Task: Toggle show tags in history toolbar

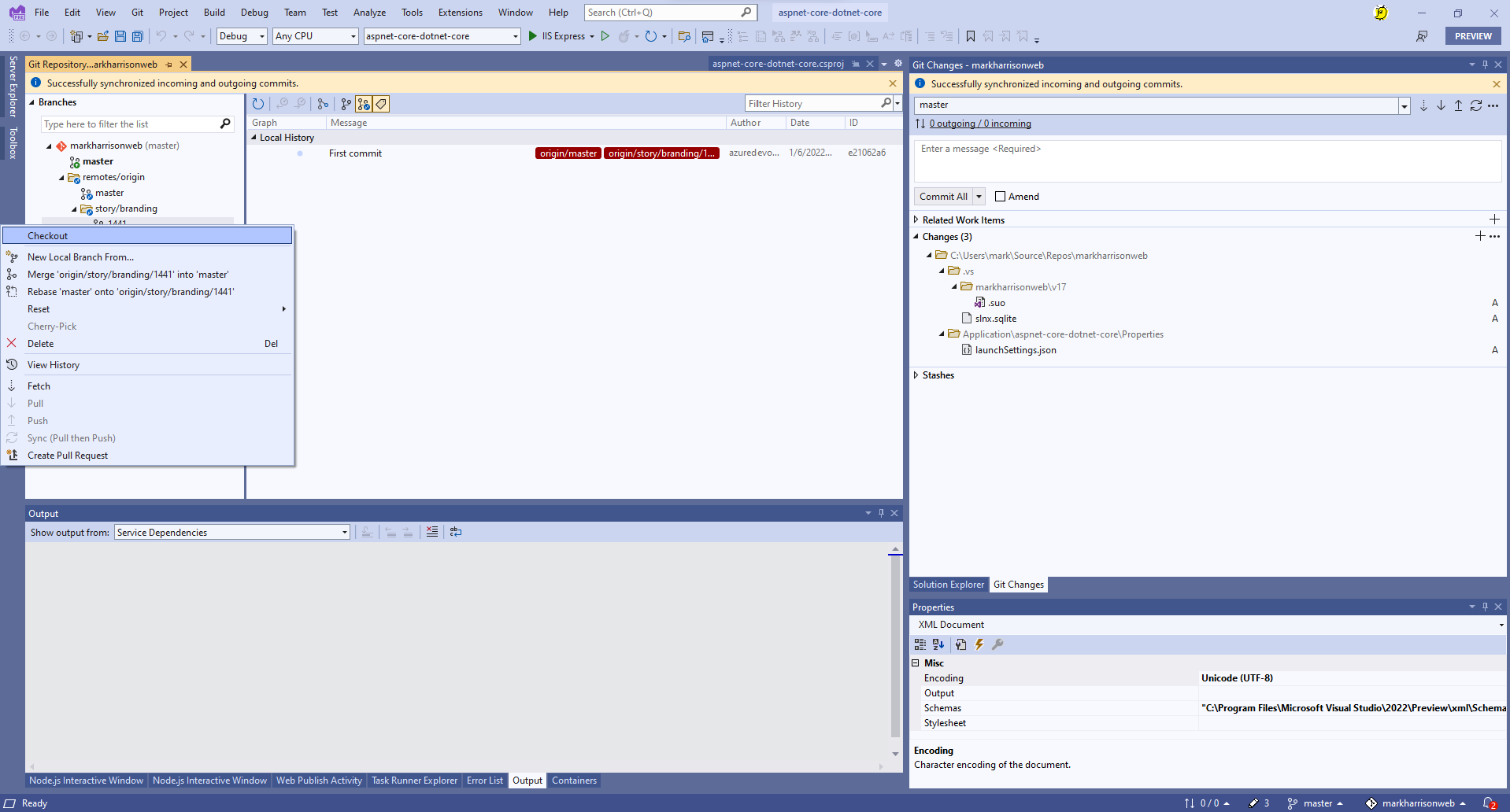Action: [x=381, y=104]
